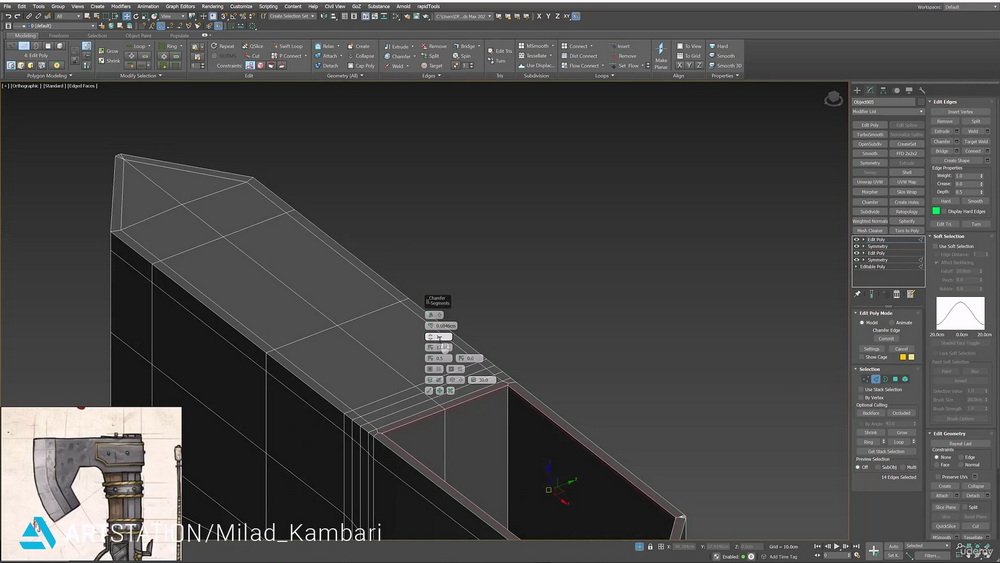Click the QSlice ribbon tool
Image resolution: width=1000 pixels, height=563 pixels.
(253, 46)
